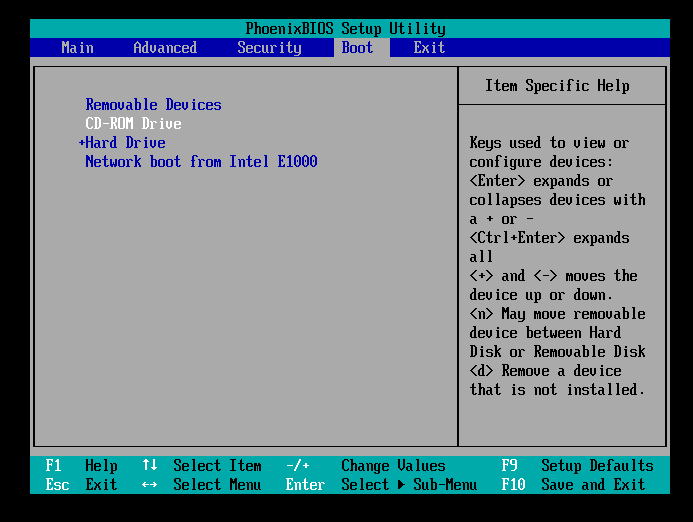Screen dimensions: 693x522
Task: Select the highlighted Boot tab
Action: point(357,48)
